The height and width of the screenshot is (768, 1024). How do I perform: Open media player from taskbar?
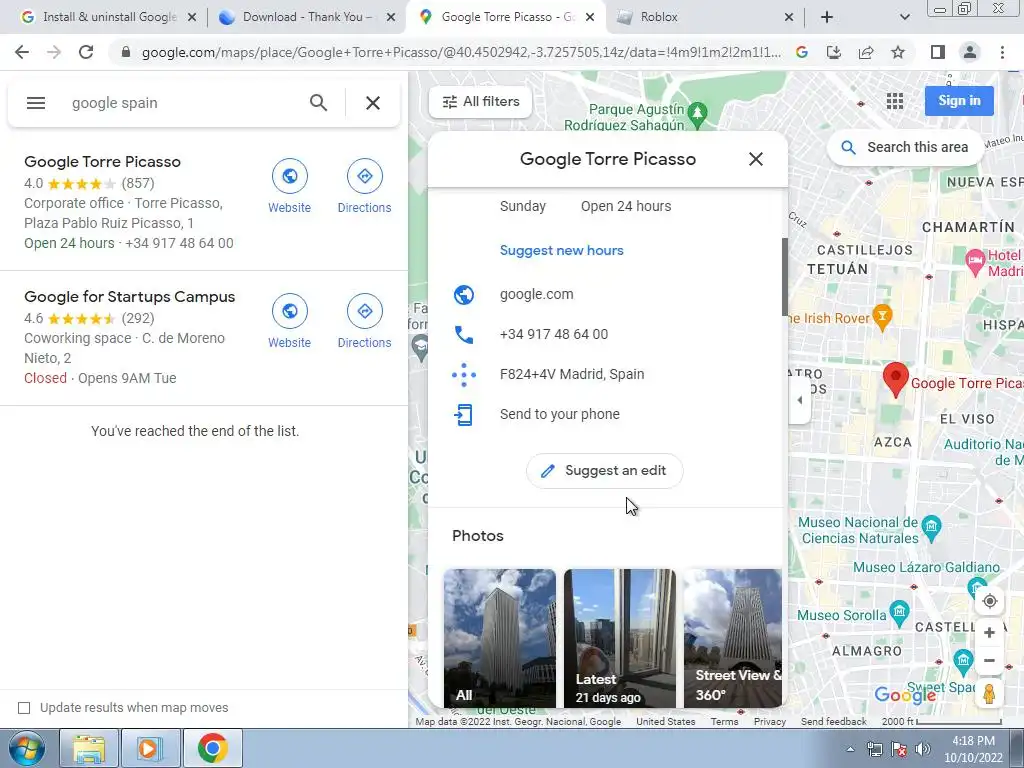point(150,748)
